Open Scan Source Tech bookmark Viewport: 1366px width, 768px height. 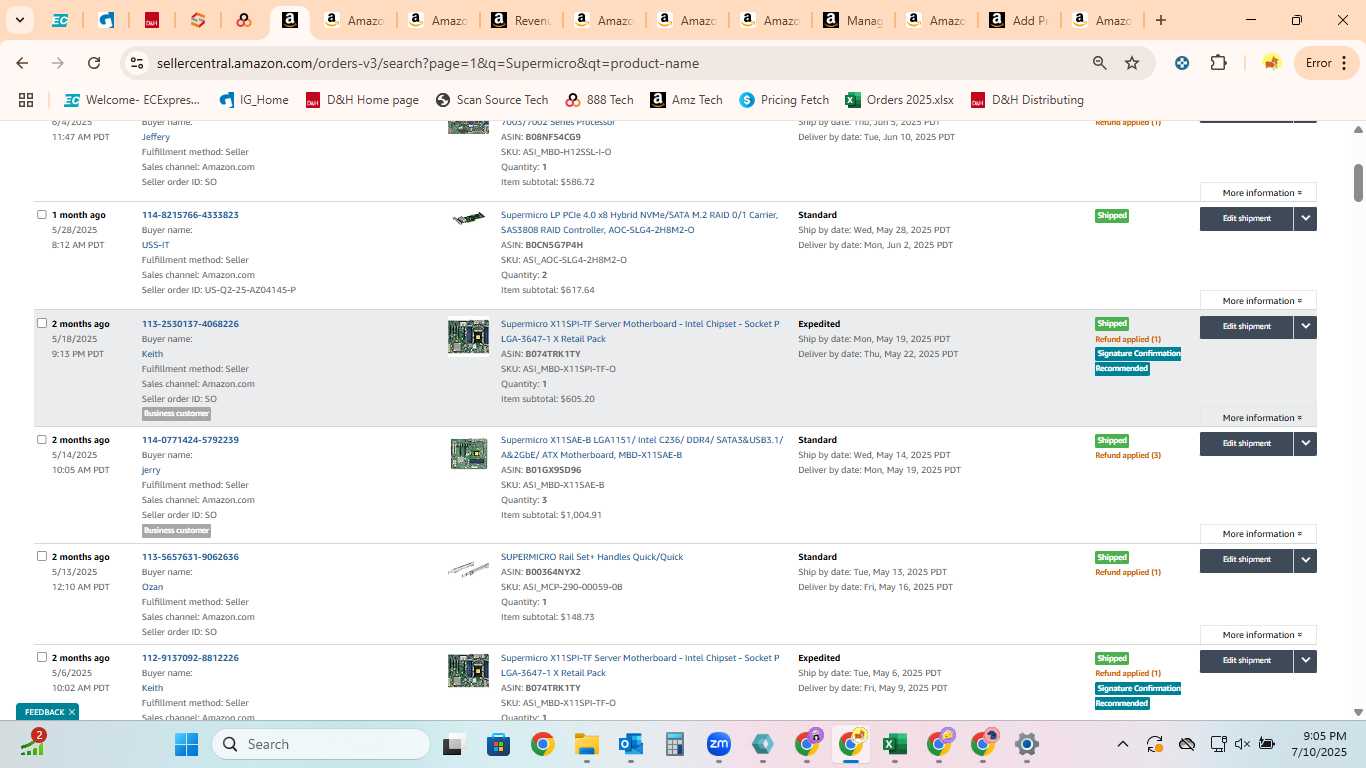tap(492, 100)
